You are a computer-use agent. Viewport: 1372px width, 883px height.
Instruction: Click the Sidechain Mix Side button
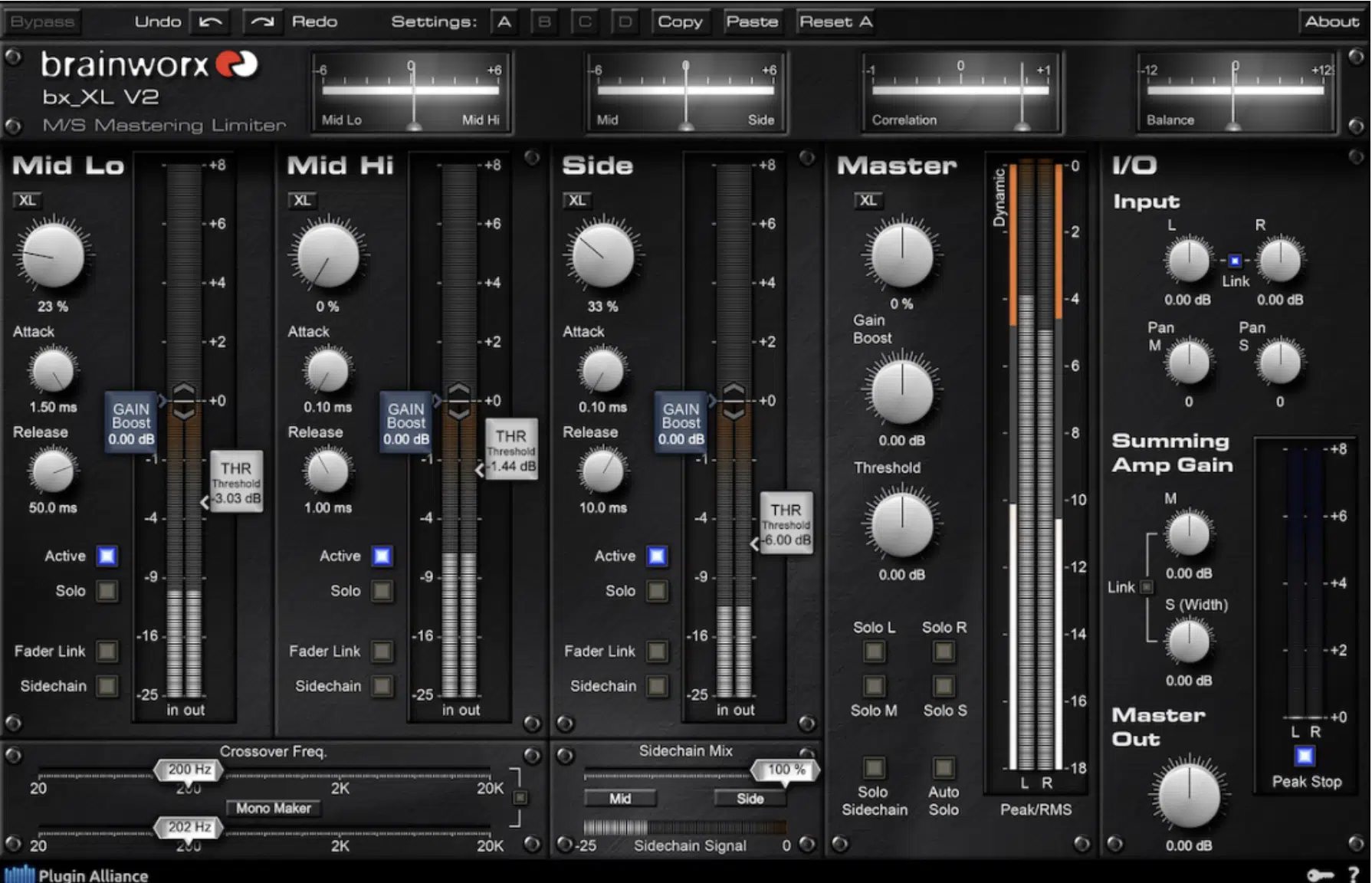750,799
